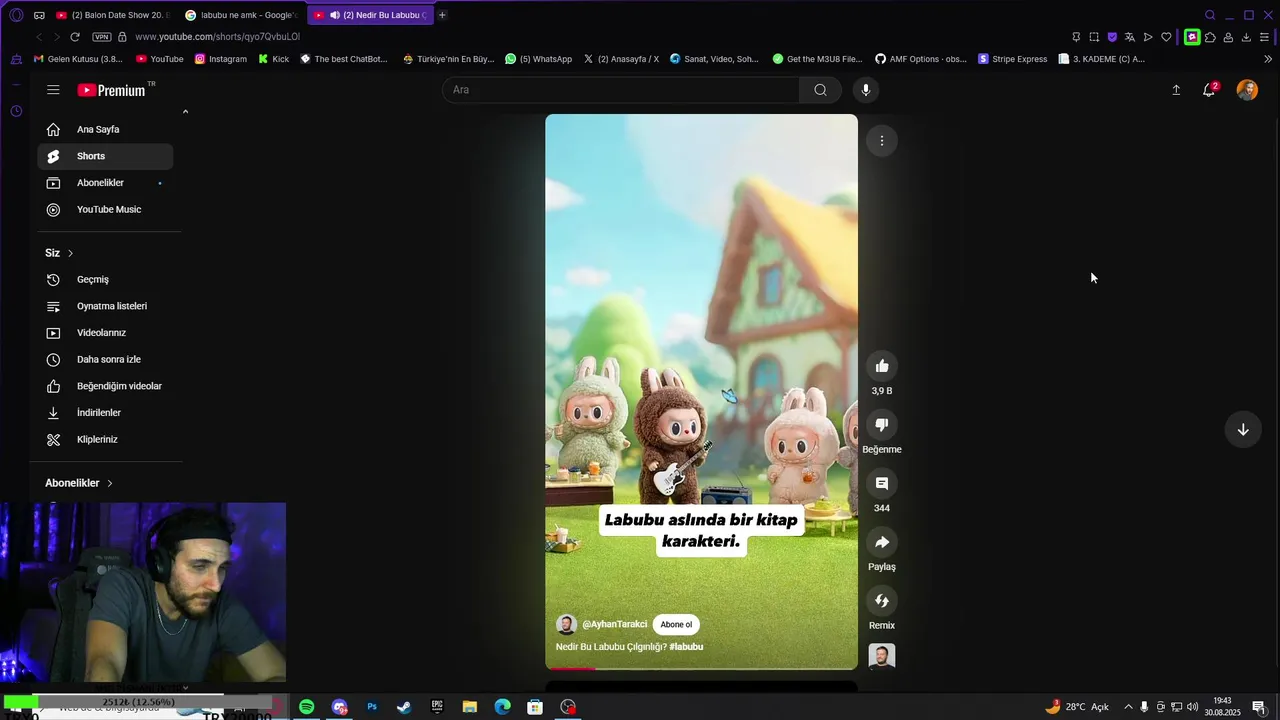Click the address bar URL
Viewport: 1280px width, 720px height.
217,37
